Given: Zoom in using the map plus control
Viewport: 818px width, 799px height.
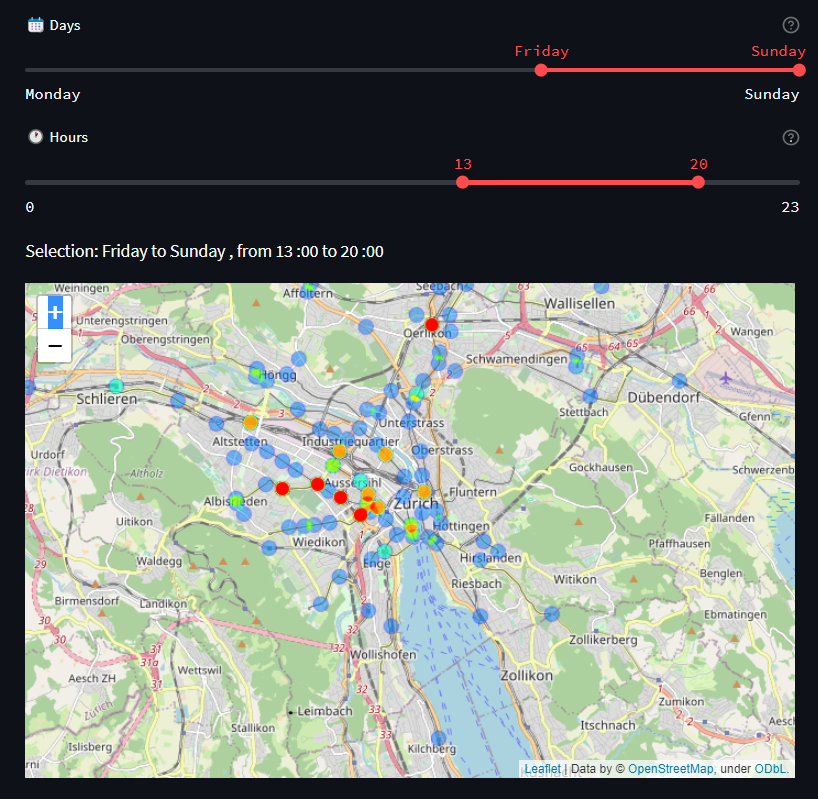Looking at the screenshot, I should 54,313.
